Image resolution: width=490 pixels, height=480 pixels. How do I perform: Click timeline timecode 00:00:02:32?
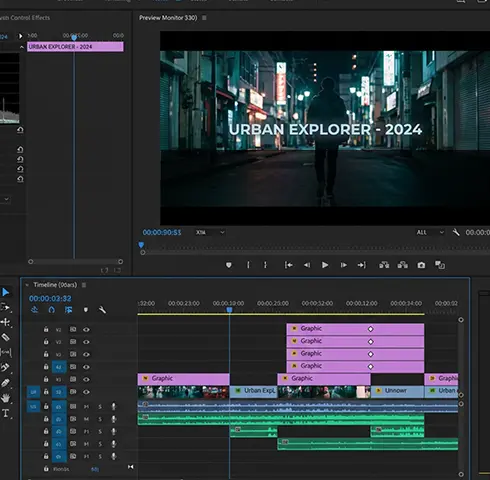50,299
